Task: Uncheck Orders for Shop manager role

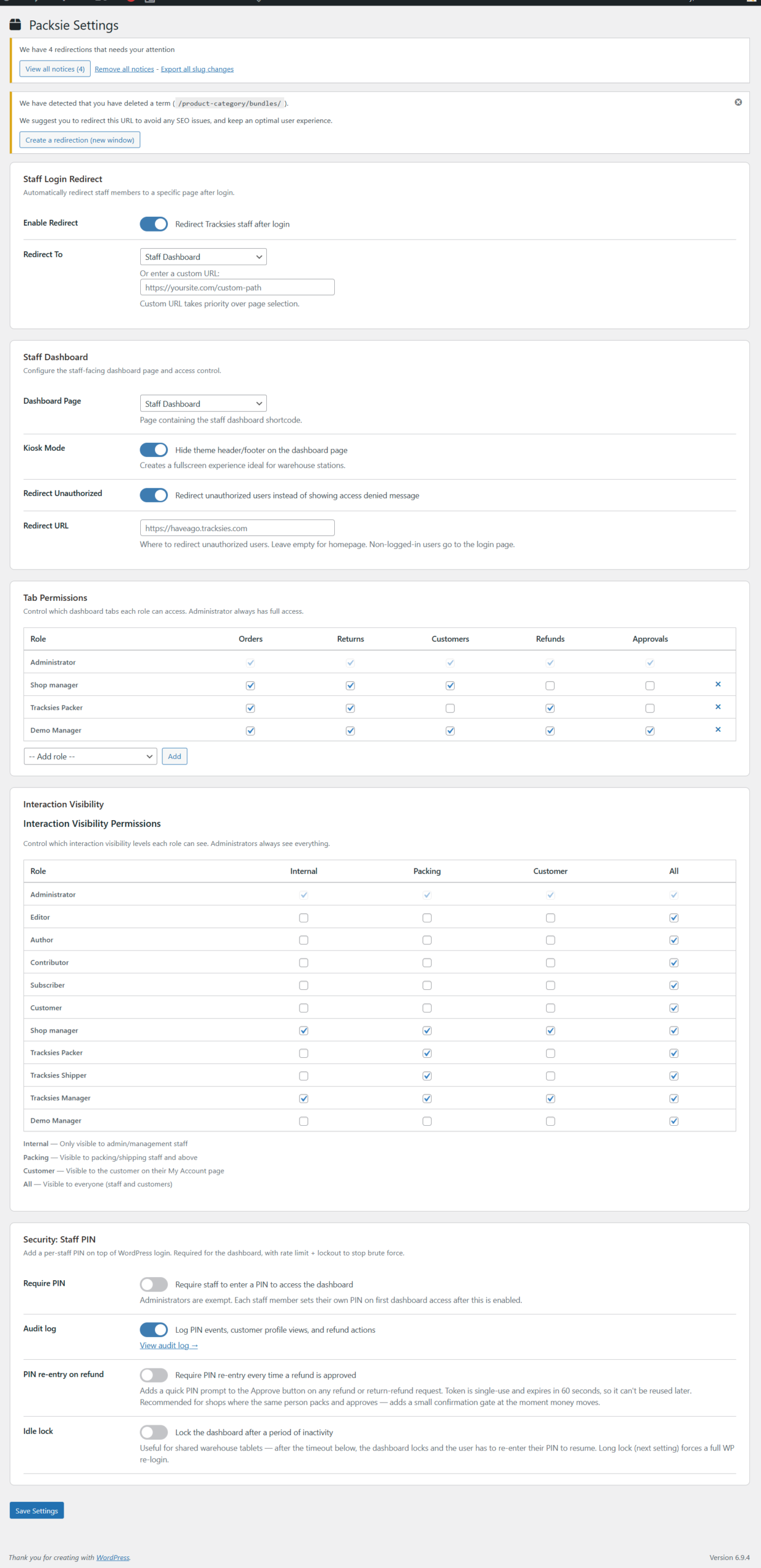Action: click(250, 685)
